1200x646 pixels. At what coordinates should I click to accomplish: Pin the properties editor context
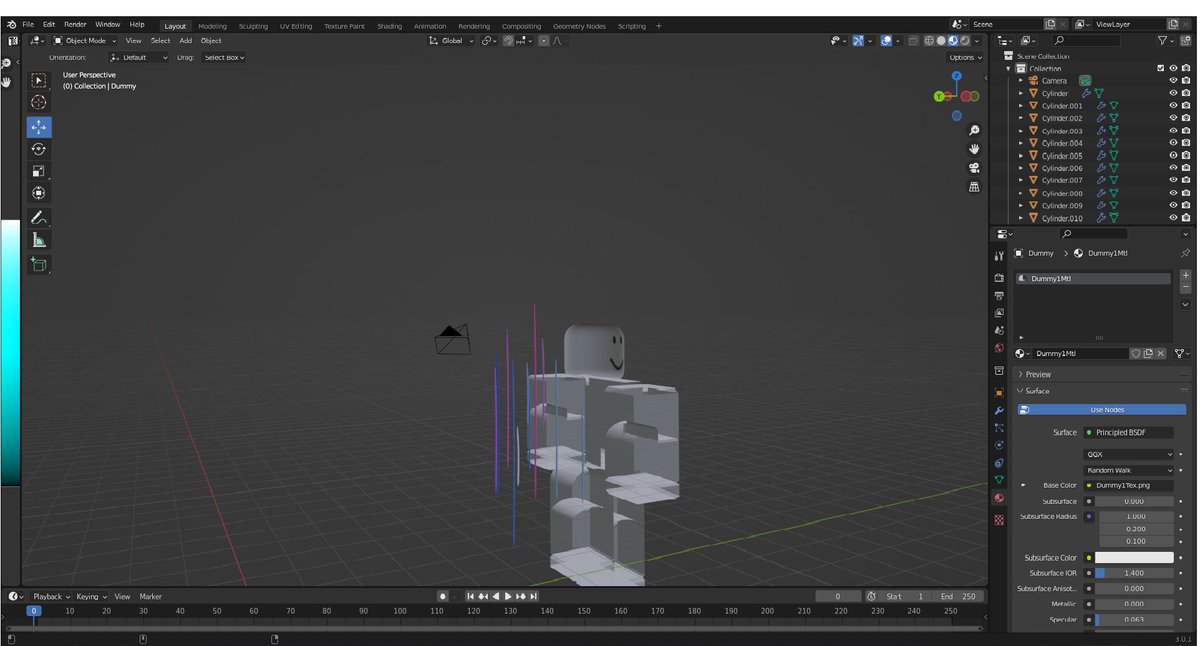coord(1186,253)
